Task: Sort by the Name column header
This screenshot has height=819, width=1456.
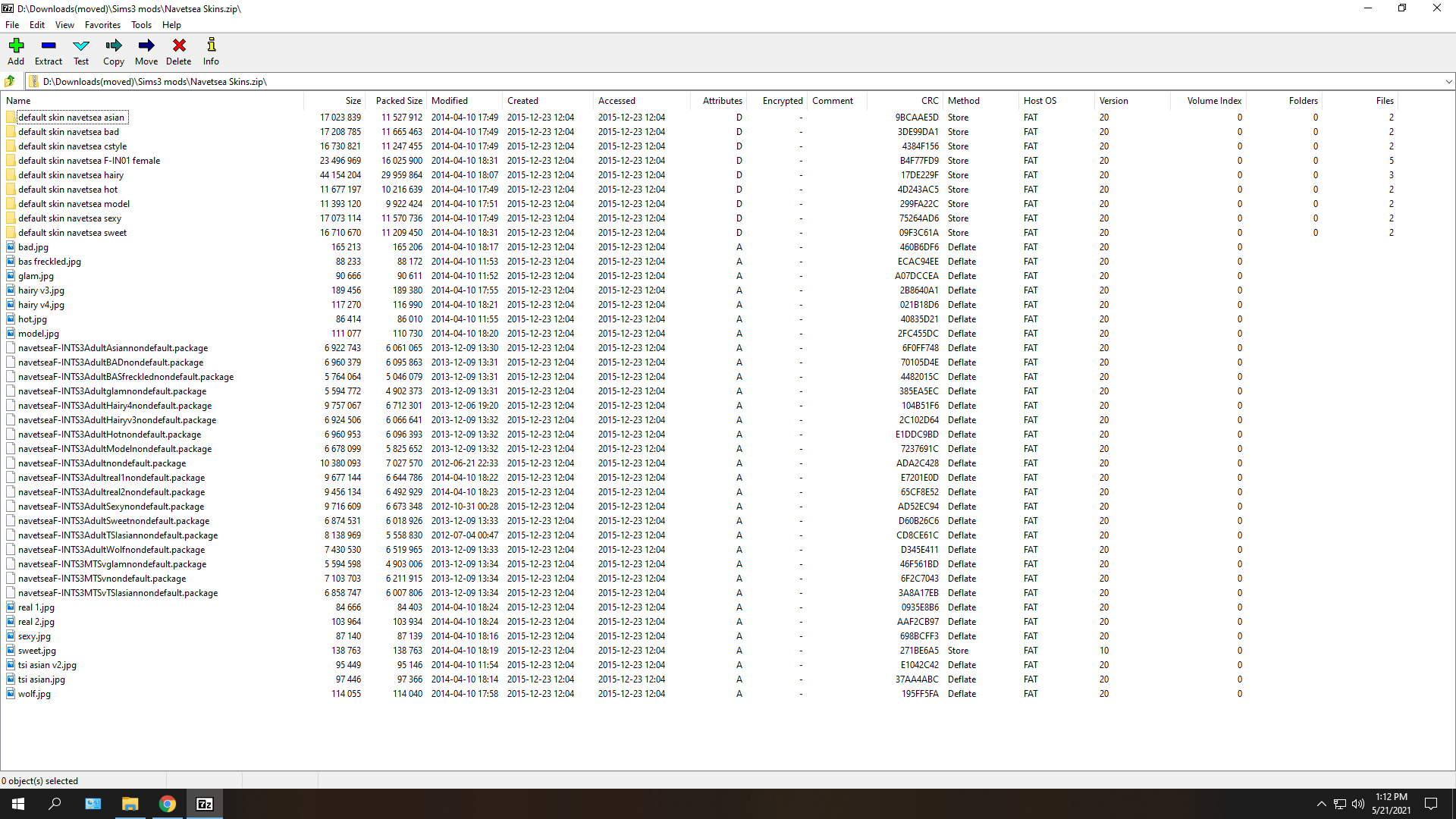Action: click(x=152, y=101)
